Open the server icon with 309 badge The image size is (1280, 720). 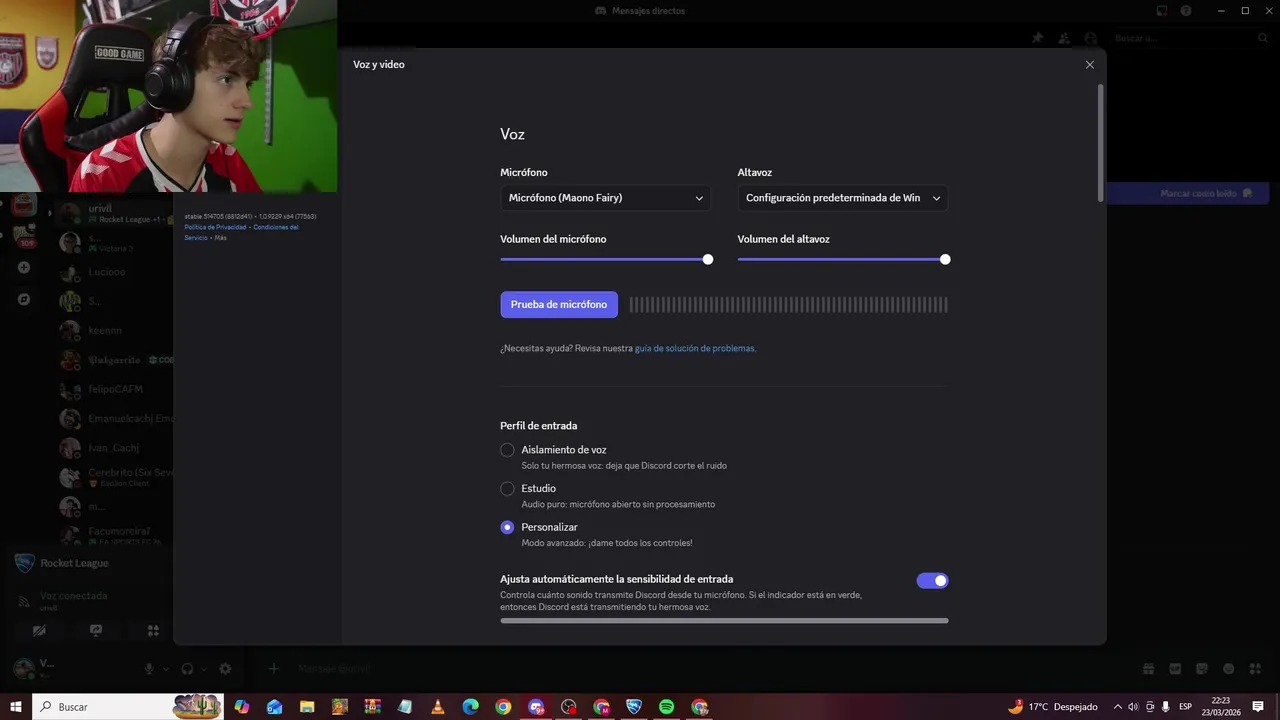click(x=24, y=236)
